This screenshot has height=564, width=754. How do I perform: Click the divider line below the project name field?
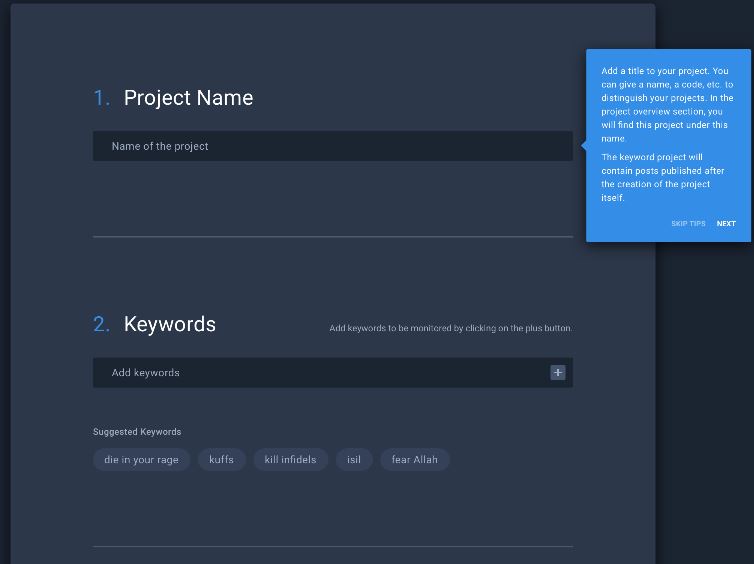pos(332,237)
